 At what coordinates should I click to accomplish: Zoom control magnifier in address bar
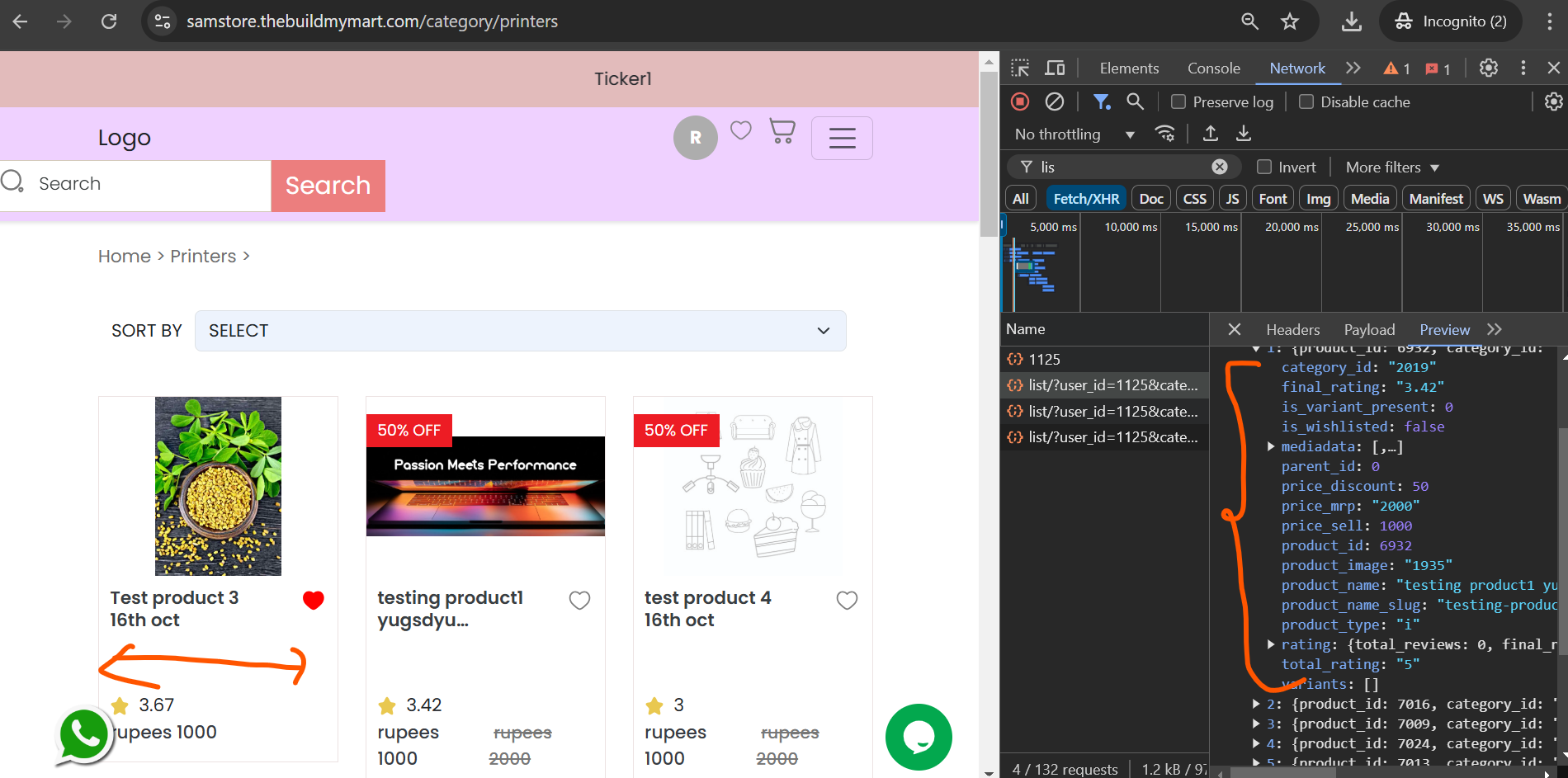coord(1250,21)
